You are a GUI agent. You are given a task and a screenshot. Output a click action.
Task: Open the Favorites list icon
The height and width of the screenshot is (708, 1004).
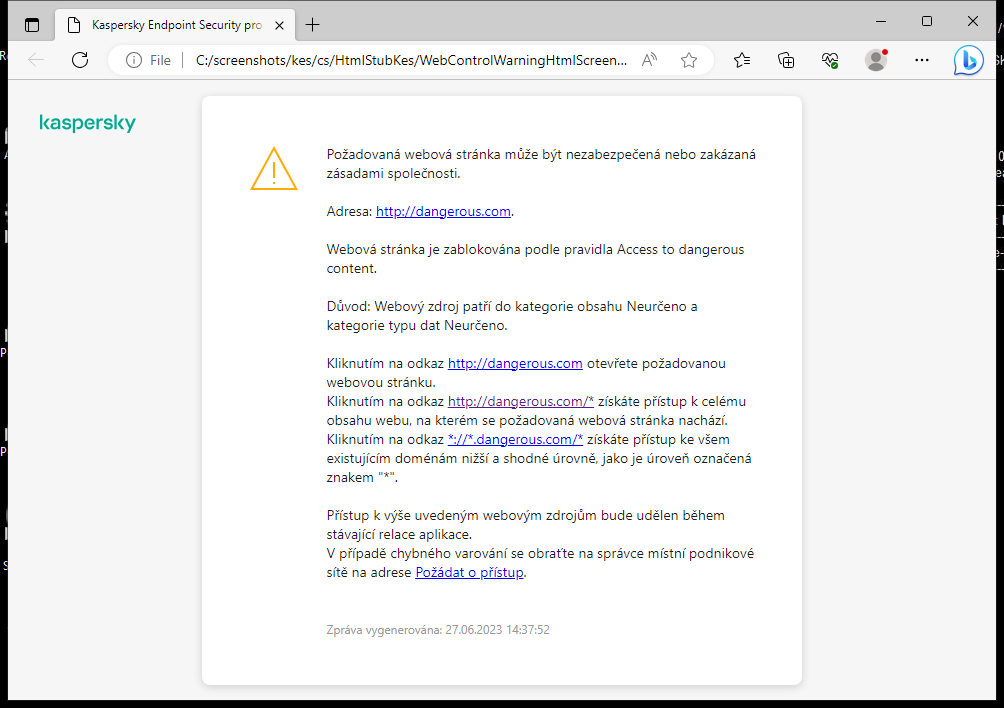click(x=742, y=60)
